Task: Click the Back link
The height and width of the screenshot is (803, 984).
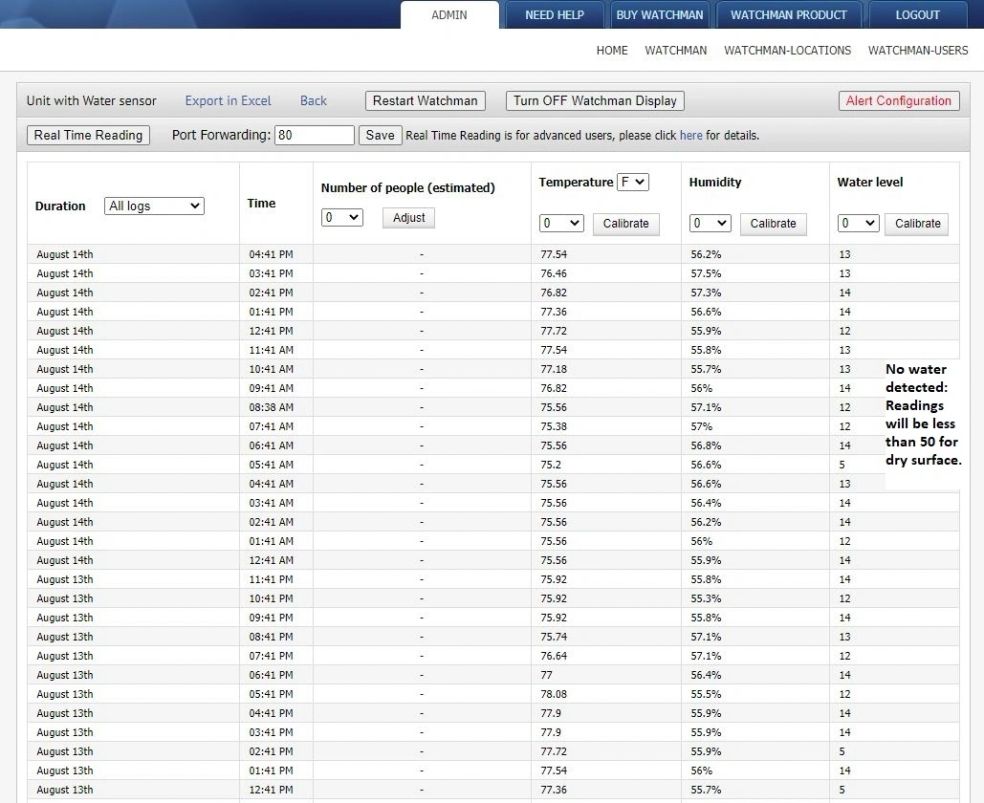Action: [x=313, y=100]
